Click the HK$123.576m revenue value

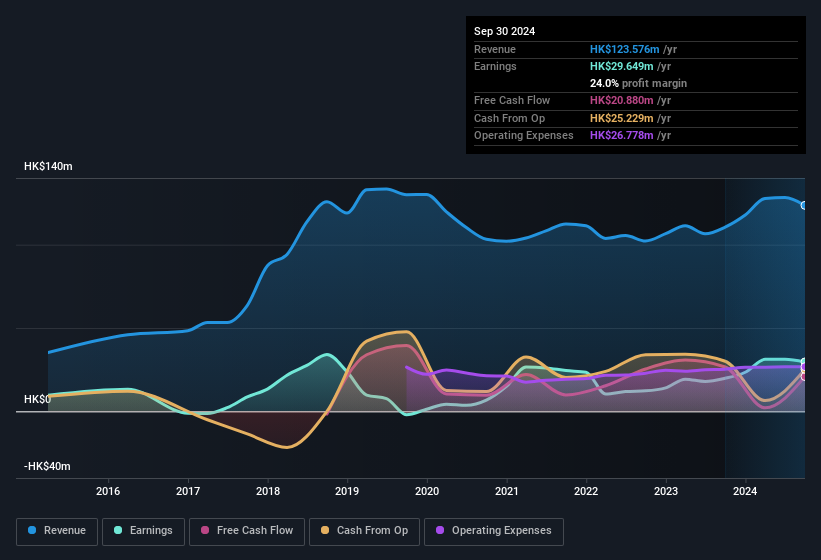[624, 49]
